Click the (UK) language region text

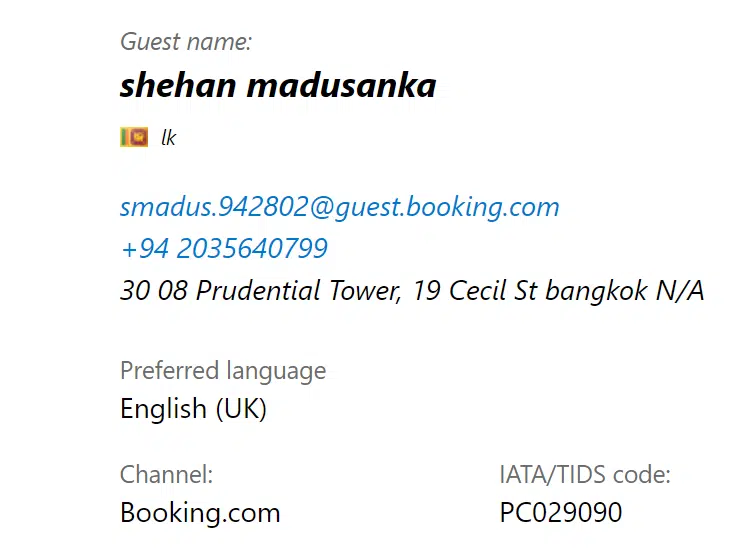point(241,409)
